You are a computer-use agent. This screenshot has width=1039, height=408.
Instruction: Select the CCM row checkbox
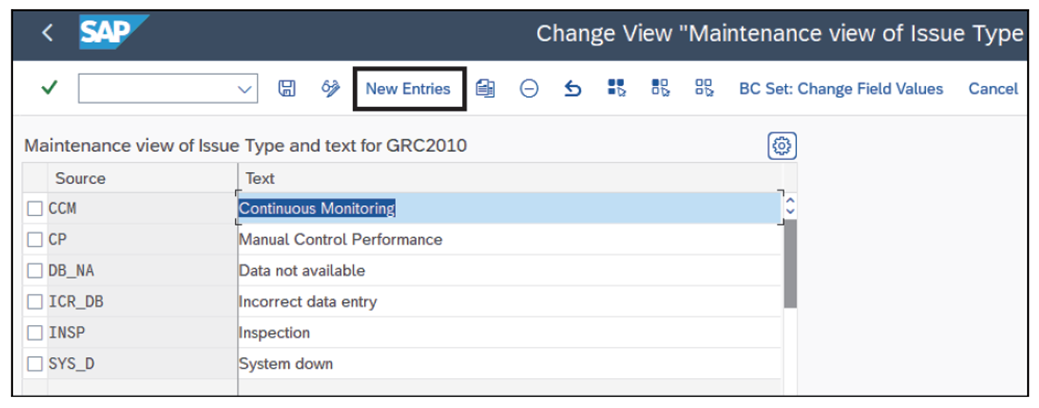[35, 209]
